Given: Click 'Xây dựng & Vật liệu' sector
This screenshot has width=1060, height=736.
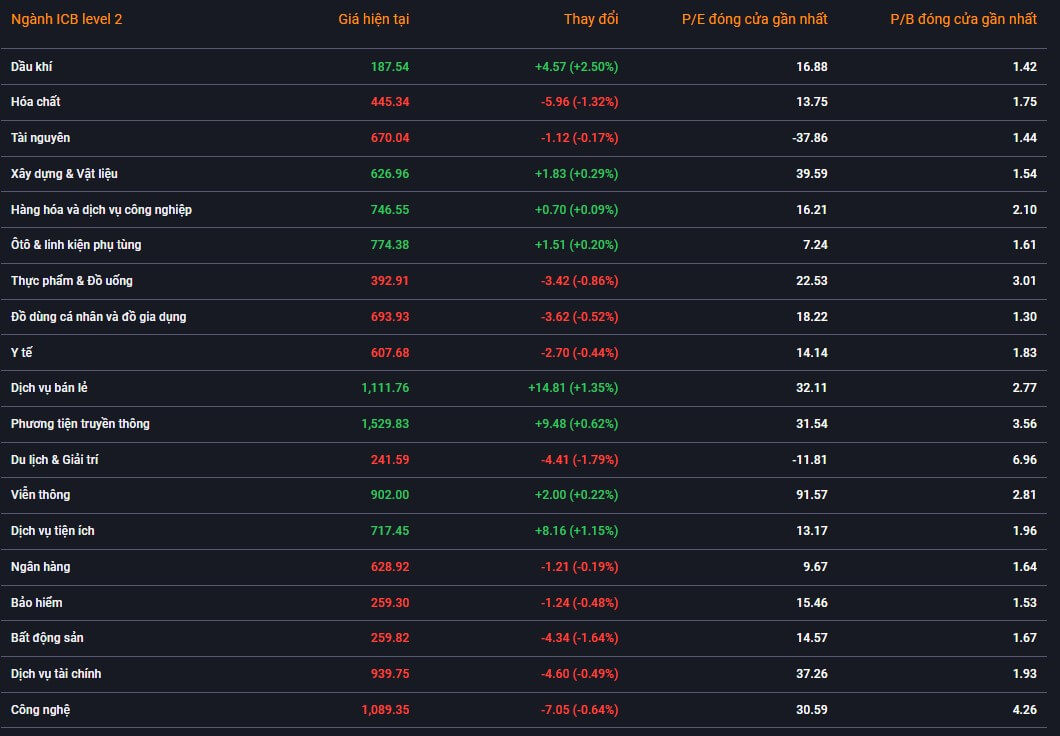Looking at the screenshot, I should tap(64, 174).
